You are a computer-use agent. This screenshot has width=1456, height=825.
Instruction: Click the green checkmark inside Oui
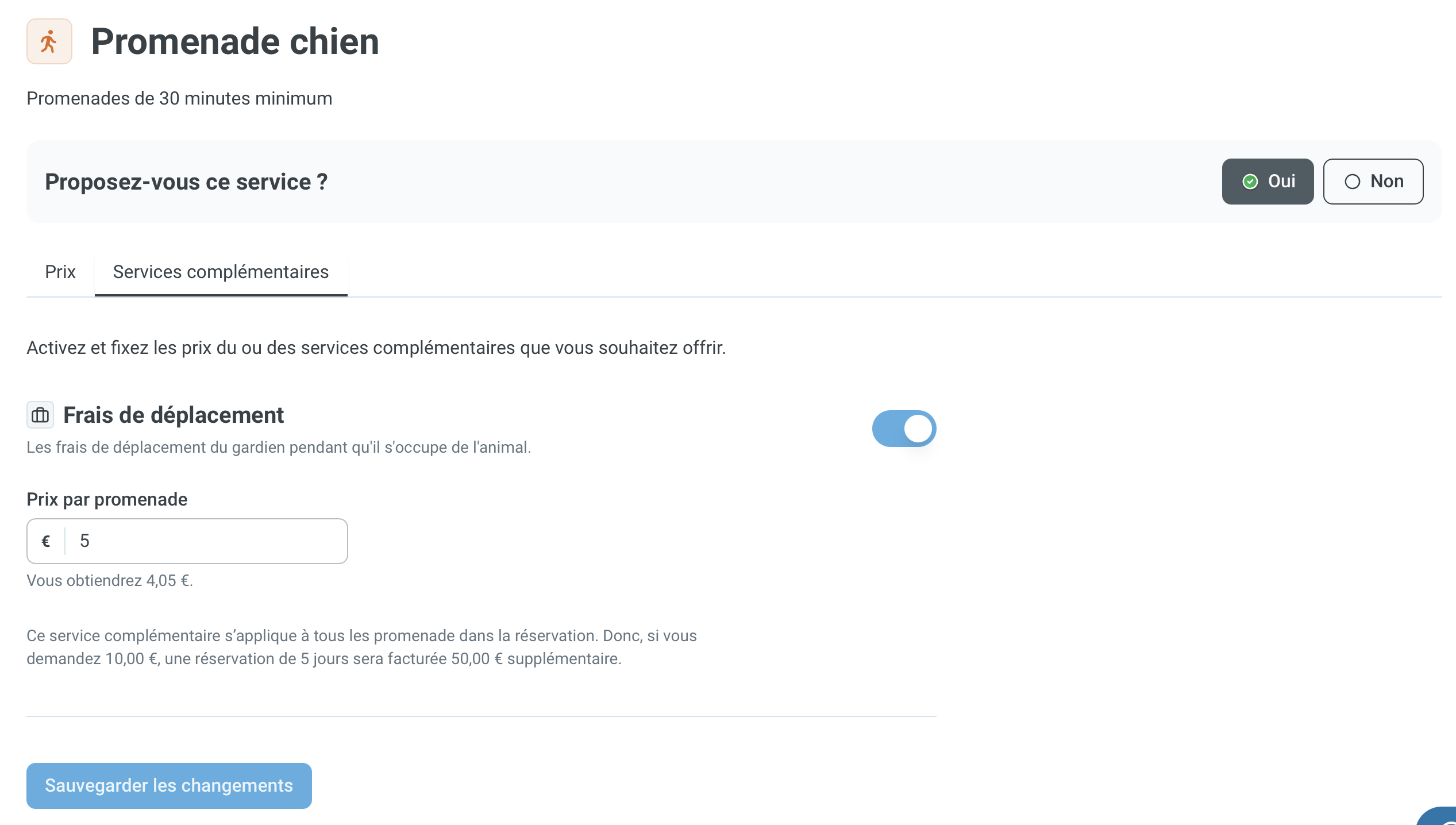click(1250, 182)
